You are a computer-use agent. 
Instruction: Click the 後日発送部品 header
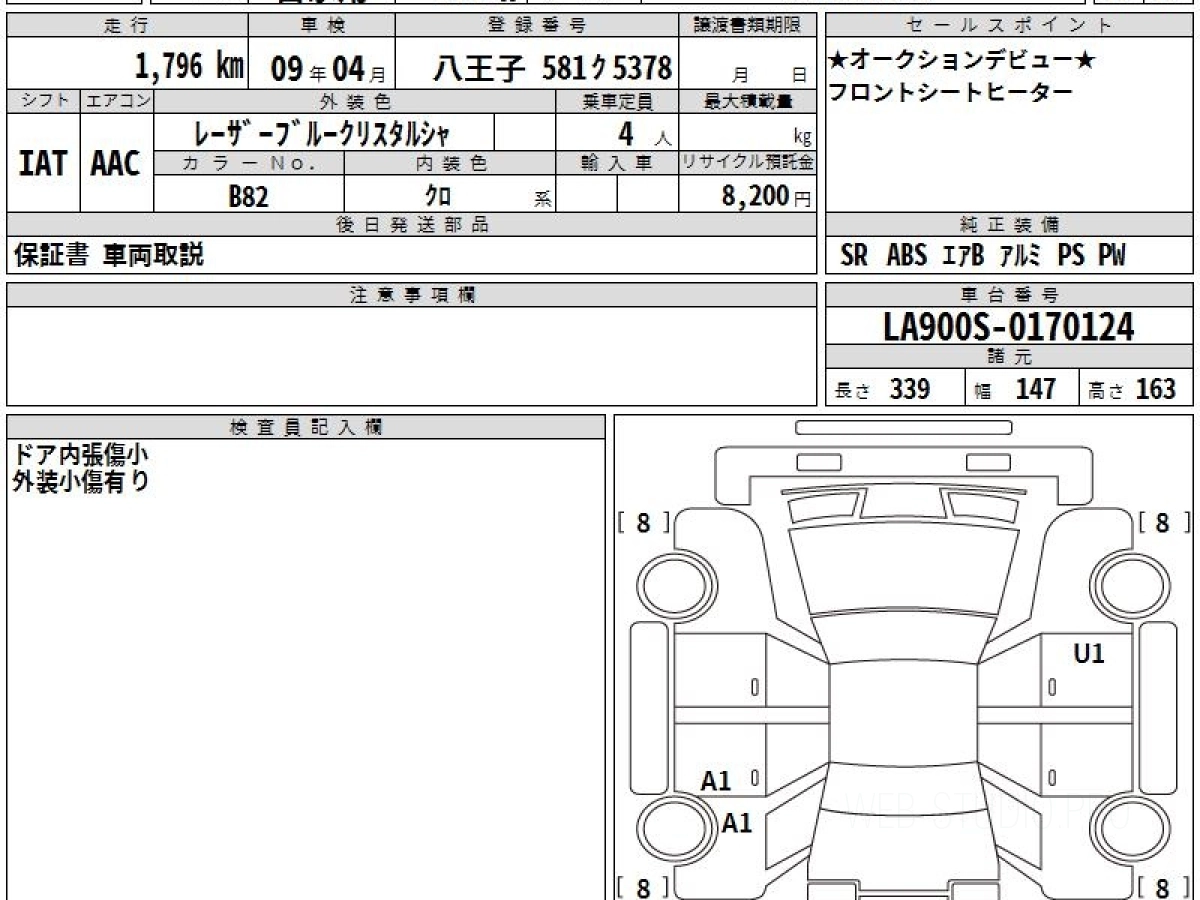[411, 225]
